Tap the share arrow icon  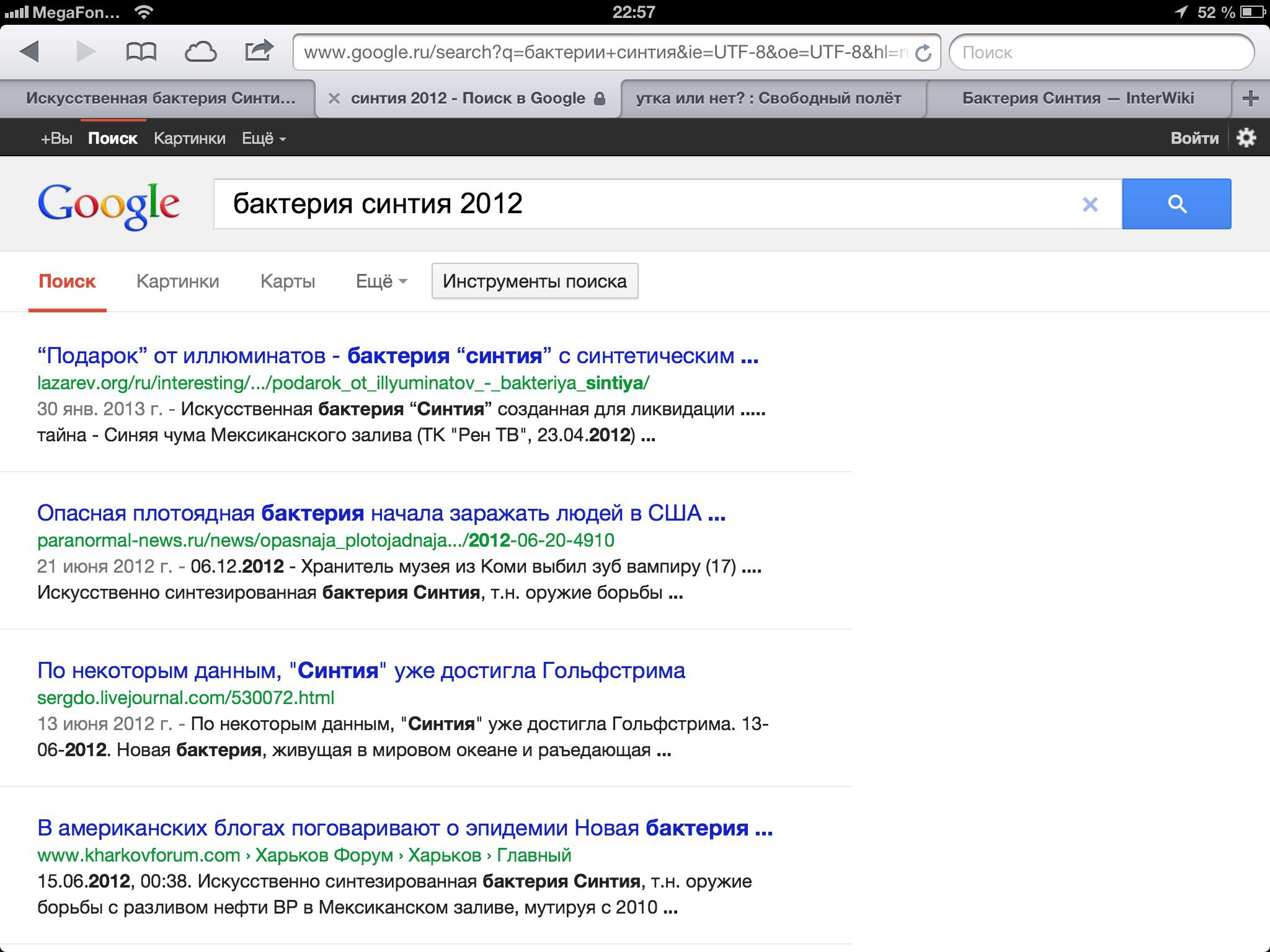point(259,51)
